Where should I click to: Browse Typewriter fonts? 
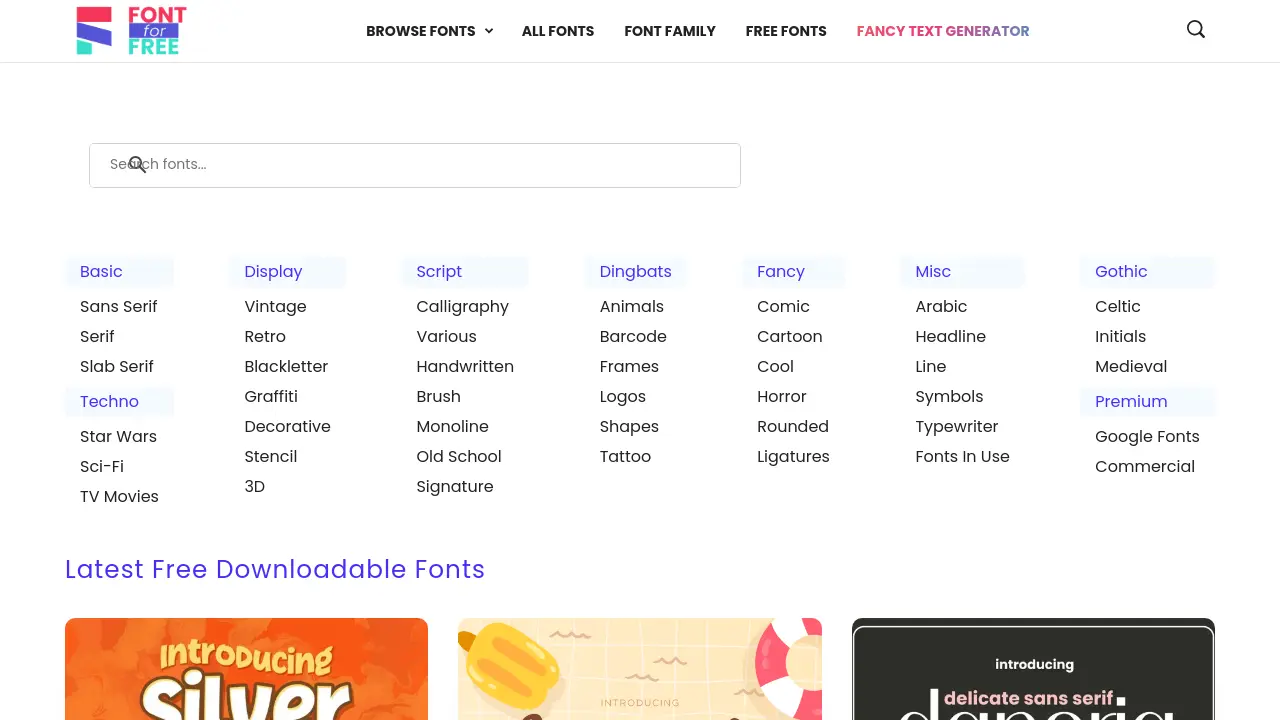click(x=957, y=426)
